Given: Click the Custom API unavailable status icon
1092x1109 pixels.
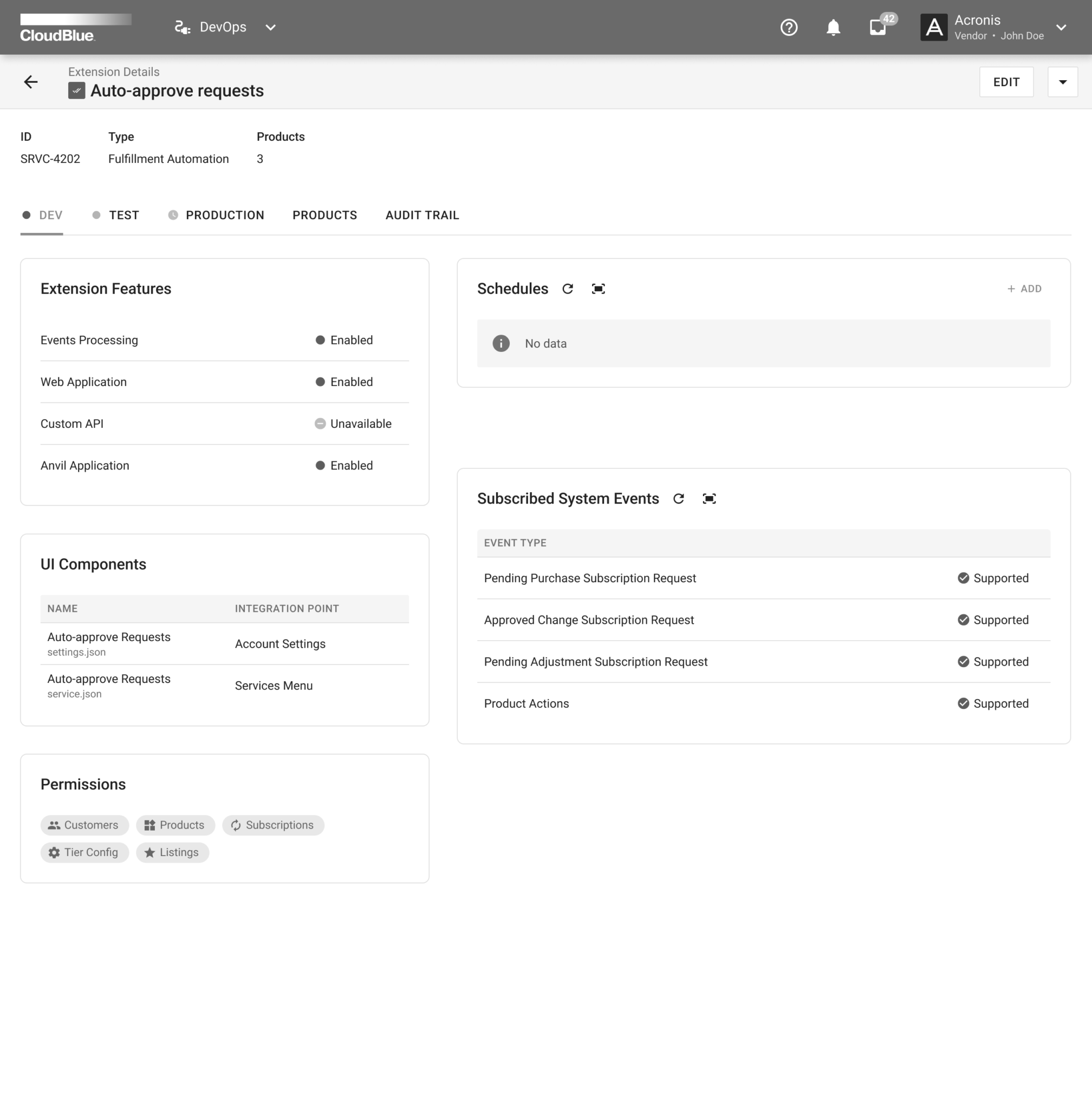Looking at the screenshot, I should tap(320, 423).
